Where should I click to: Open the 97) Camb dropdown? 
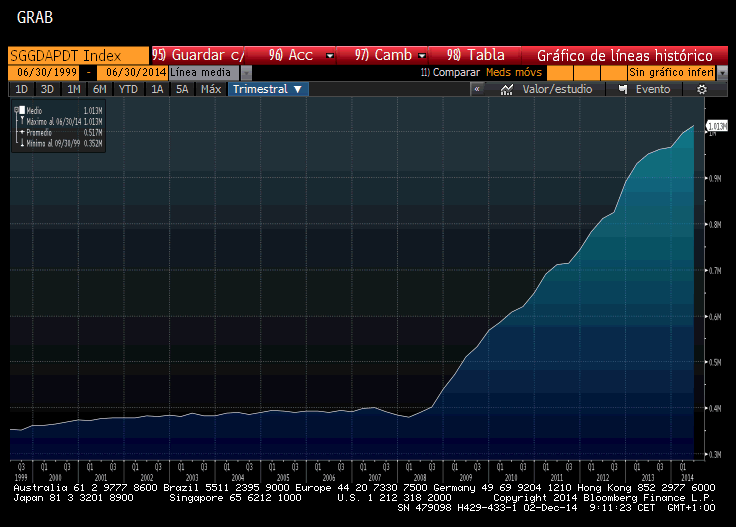382,55
